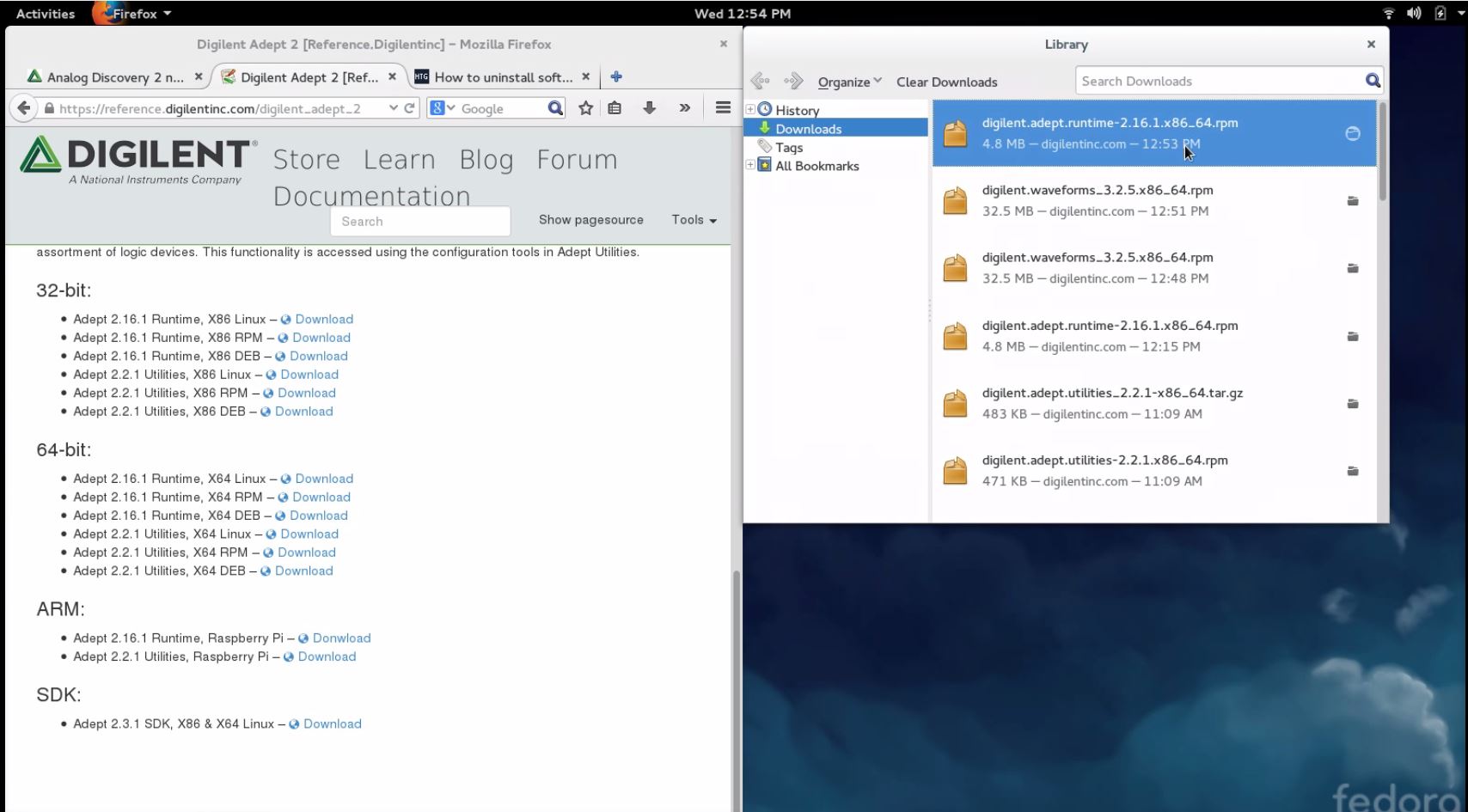Image resolution: width=1468 pixels, height=812 pixels.
Task: Open containing folder for 12:15 PM adept runtime
Action: 1352,336
